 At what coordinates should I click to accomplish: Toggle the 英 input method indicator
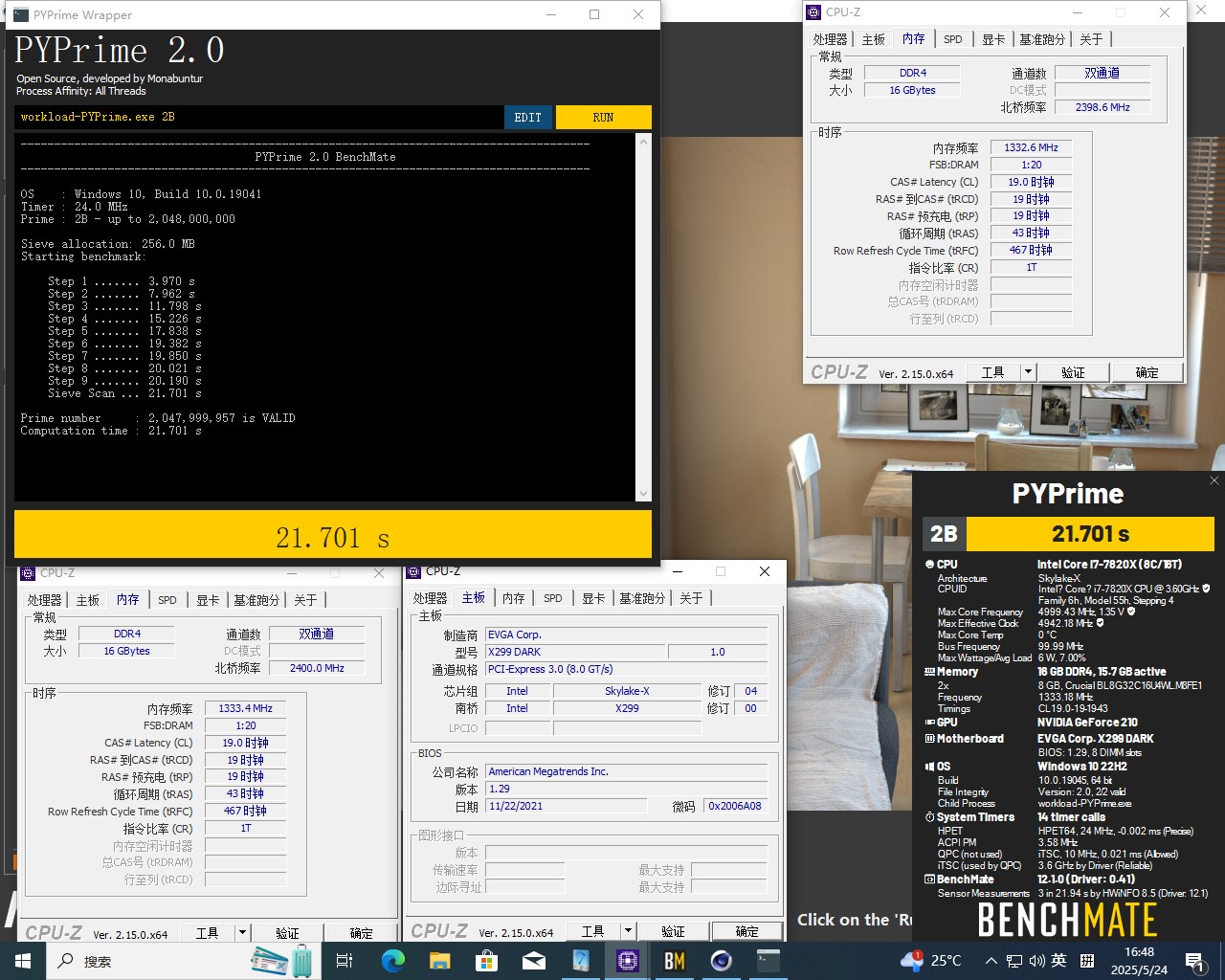1058,961
